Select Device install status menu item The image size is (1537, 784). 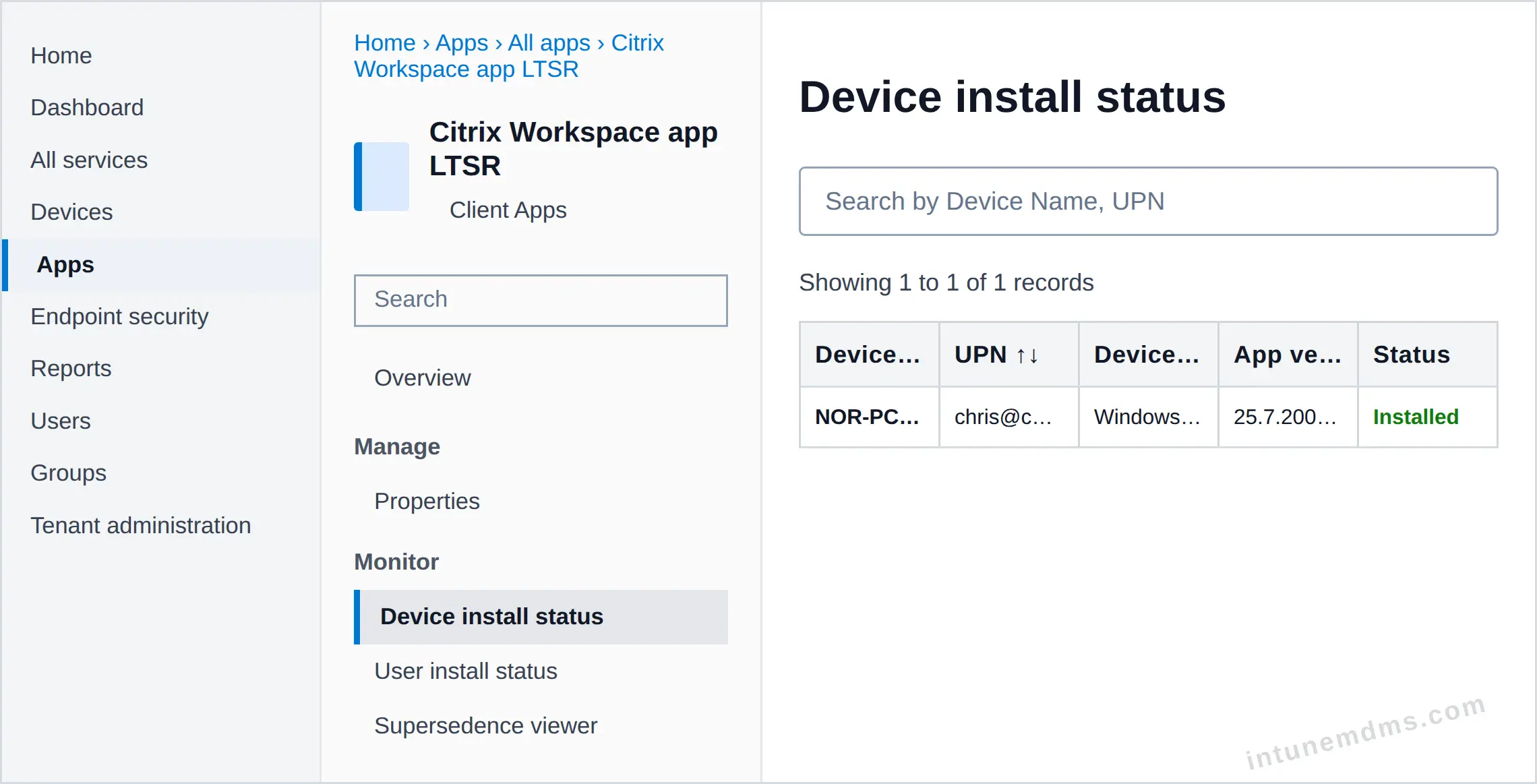tap(541, 617)
